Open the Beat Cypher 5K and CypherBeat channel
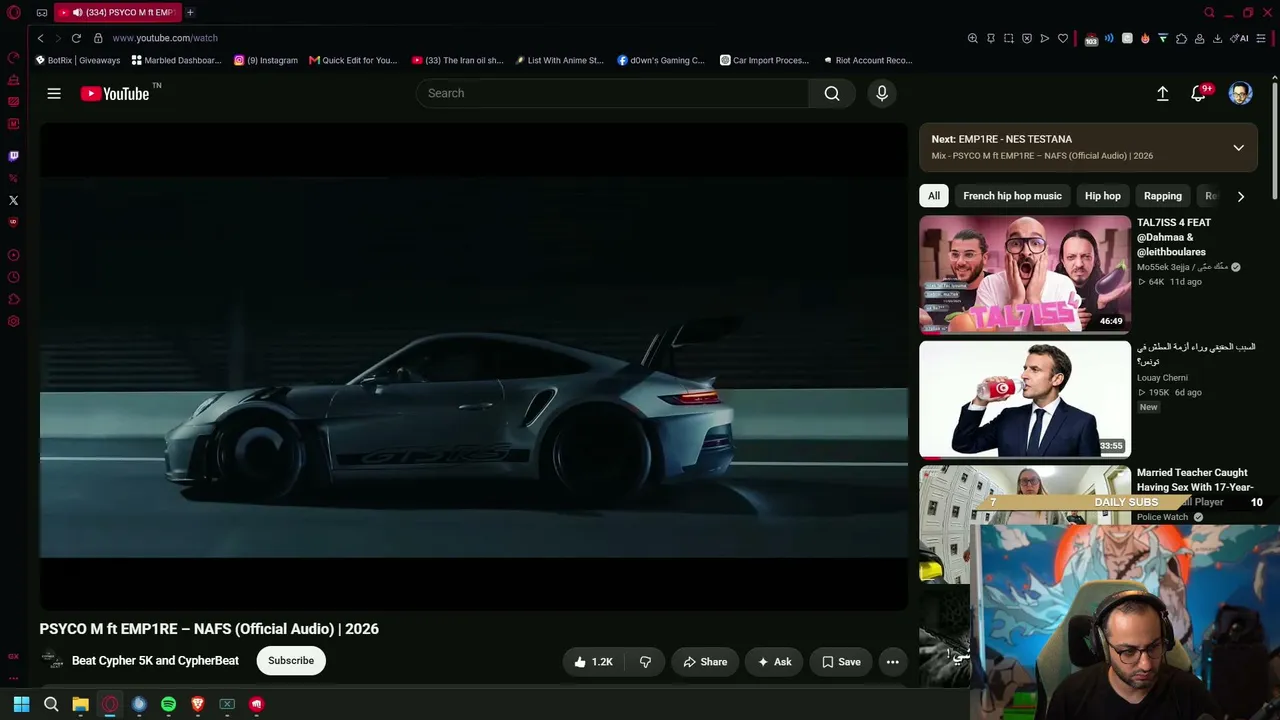Viewport: 1280px width, 720px height. (155, 661)
